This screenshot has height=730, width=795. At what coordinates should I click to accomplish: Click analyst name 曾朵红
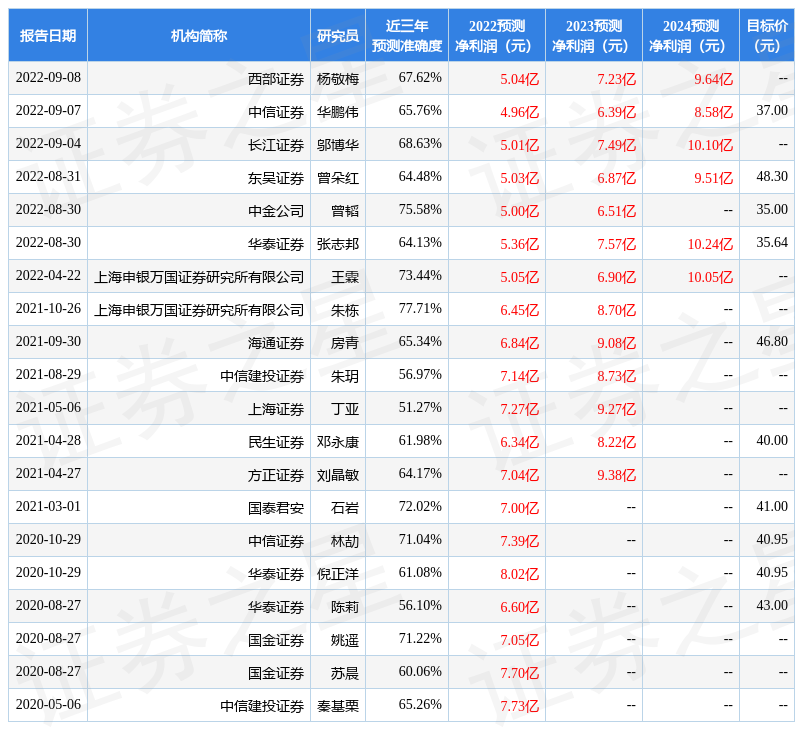[338, 178]
